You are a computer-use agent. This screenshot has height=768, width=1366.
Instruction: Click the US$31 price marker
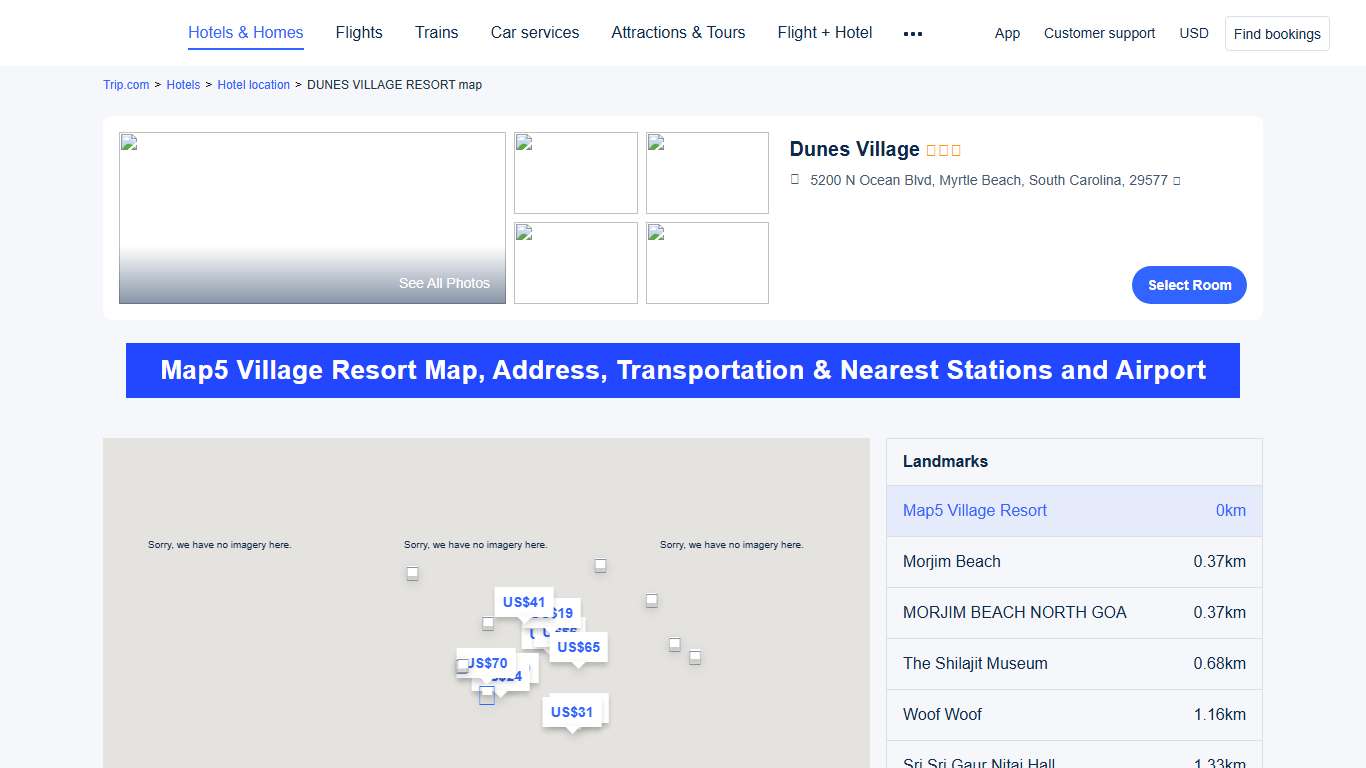pos(572,712)
